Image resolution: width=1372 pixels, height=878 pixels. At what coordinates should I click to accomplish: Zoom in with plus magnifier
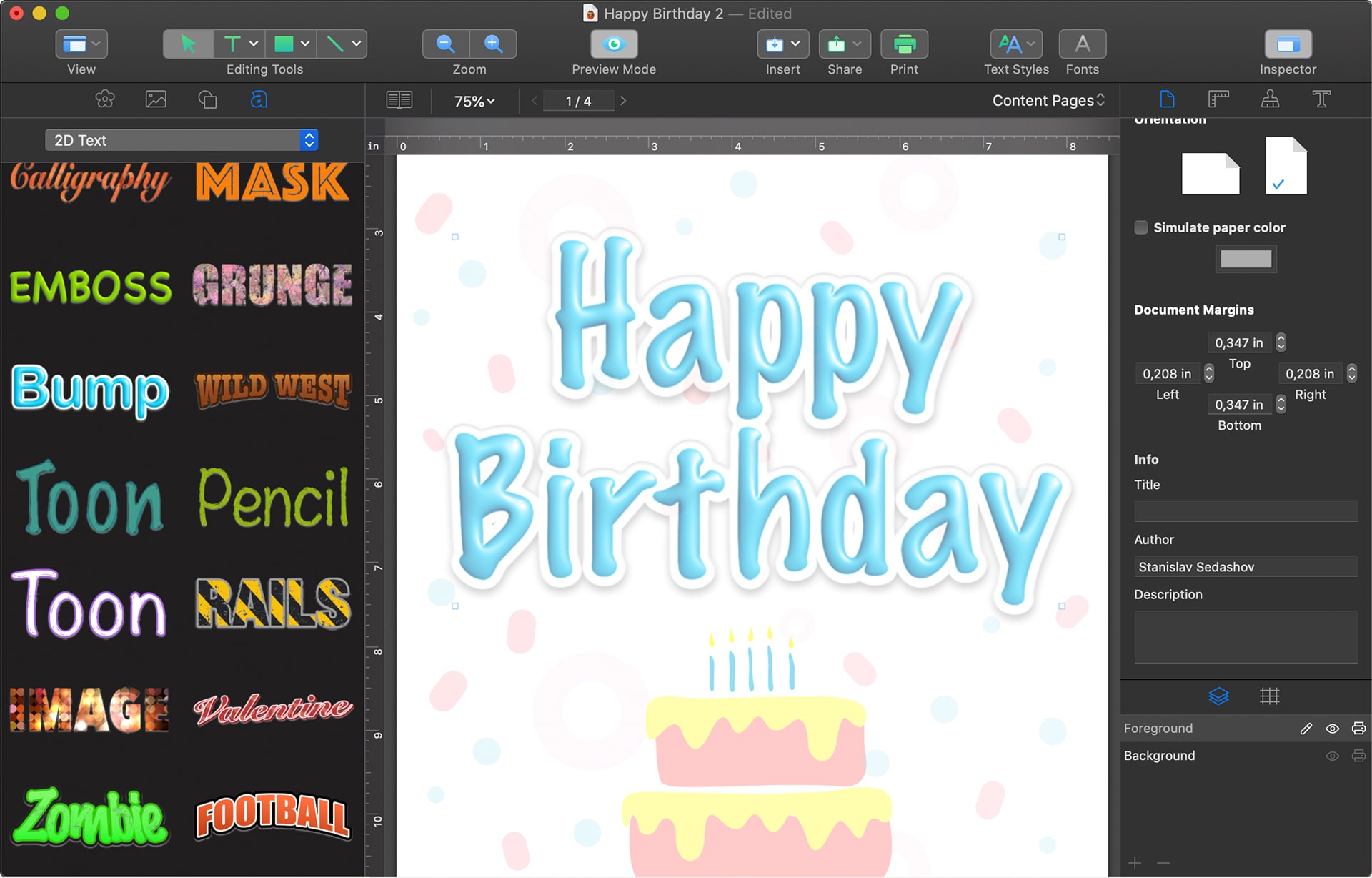tap(493, 44)
